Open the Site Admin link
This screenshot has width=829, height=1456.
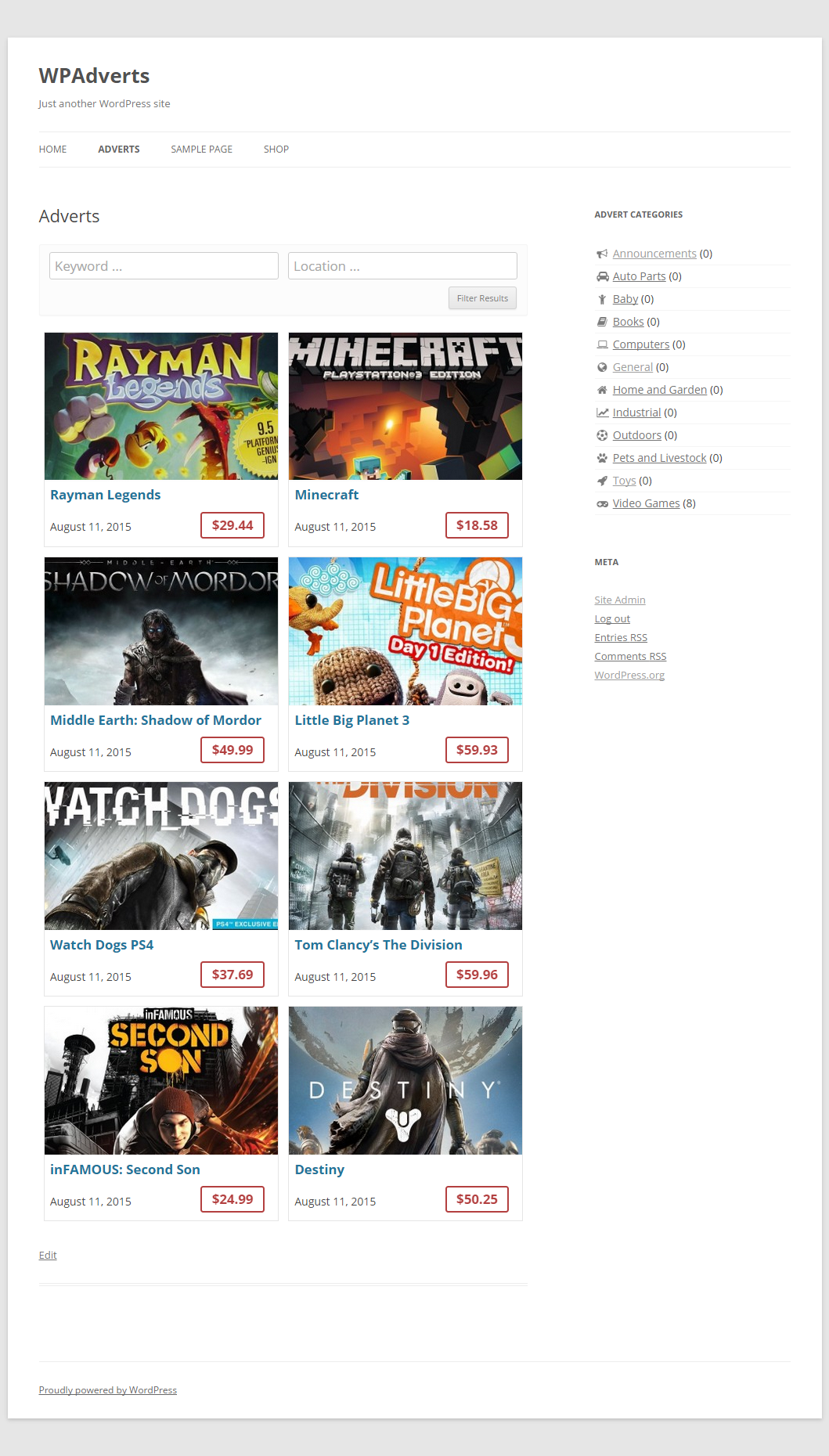click(x=620, y=600)
